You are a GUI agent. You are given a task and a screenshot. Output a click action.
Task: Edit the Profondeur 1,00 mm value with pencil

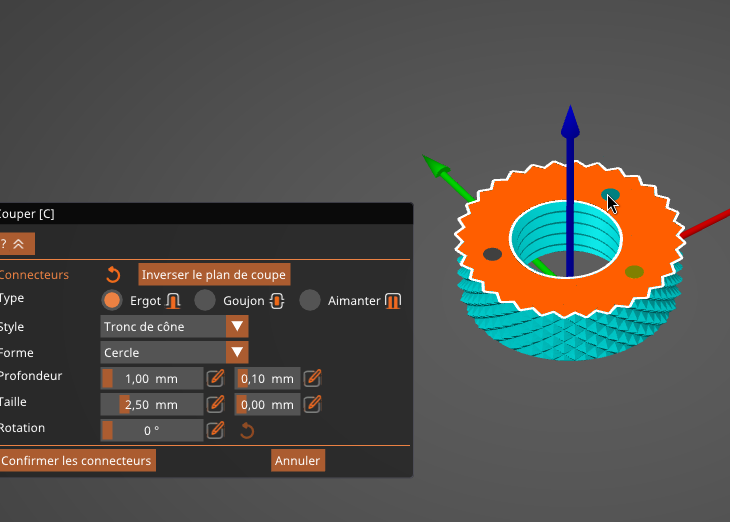click(216, 378)
